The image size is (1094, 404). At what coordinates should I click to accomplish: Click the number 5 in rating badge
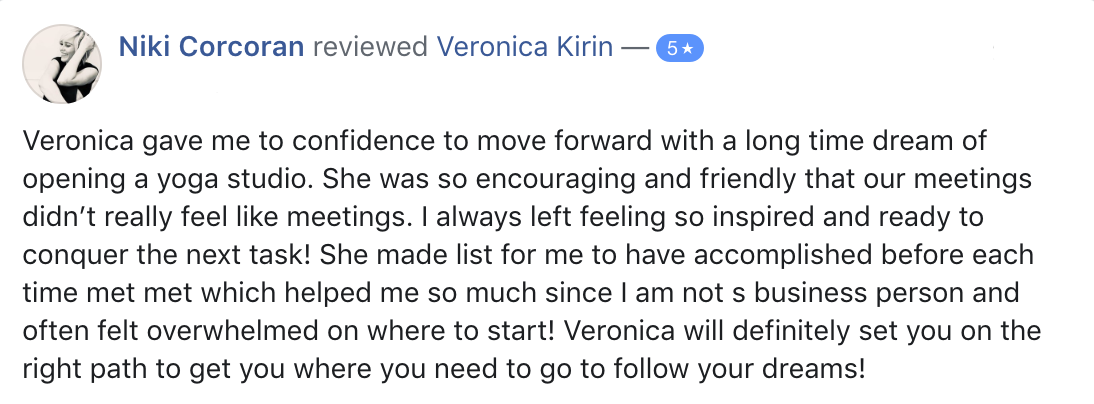672,48
